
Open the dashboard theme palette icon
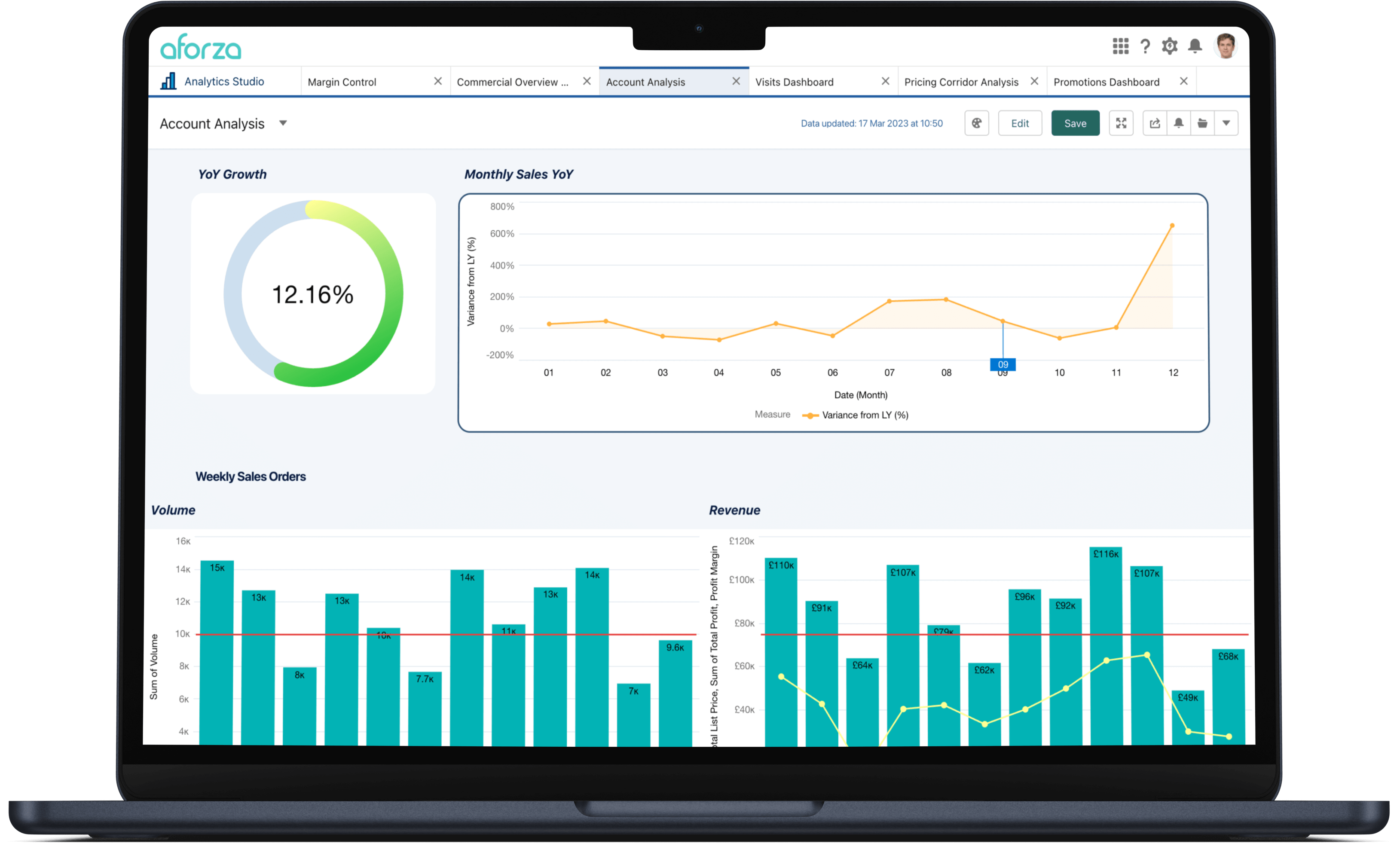click(976, 123)
